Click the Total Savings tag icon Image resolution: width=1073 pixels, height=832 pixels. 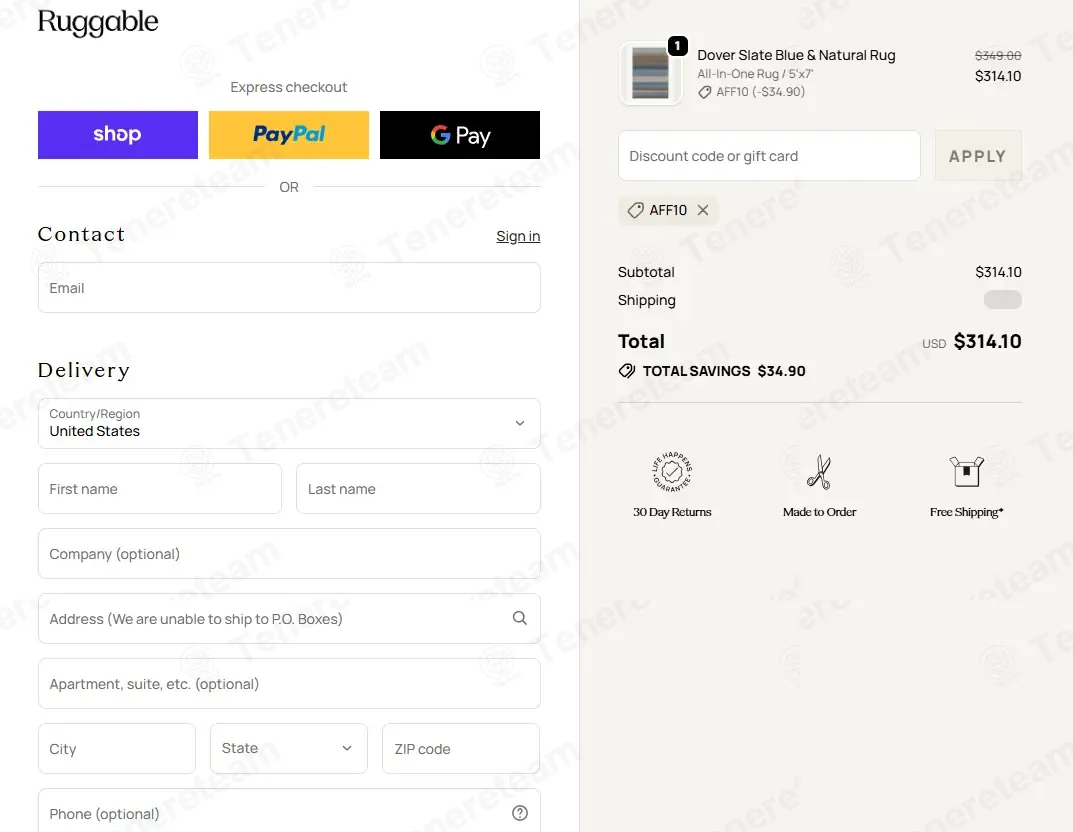click(x=627, y=371)
